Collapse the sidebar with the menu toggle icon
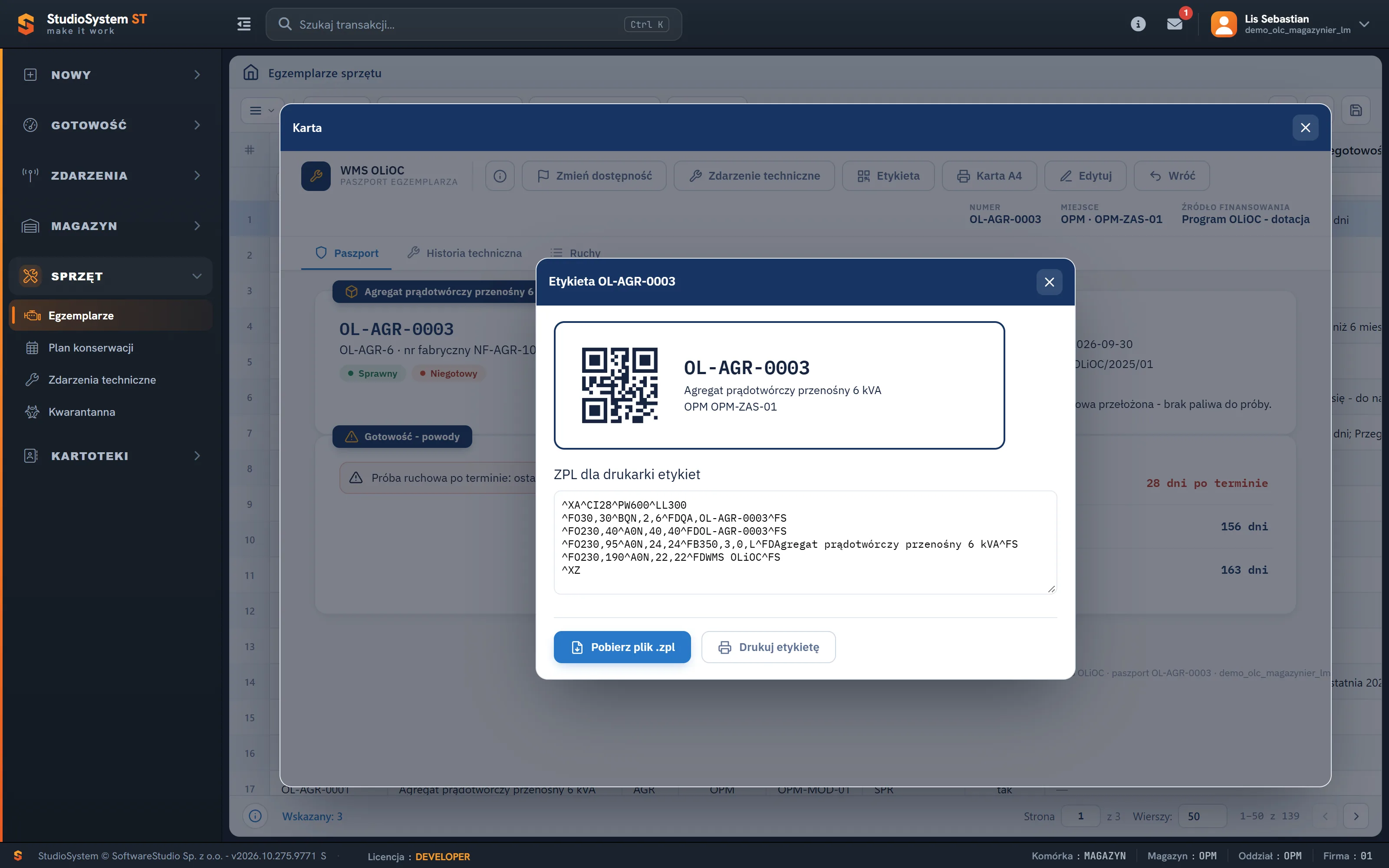 (244, 24)
